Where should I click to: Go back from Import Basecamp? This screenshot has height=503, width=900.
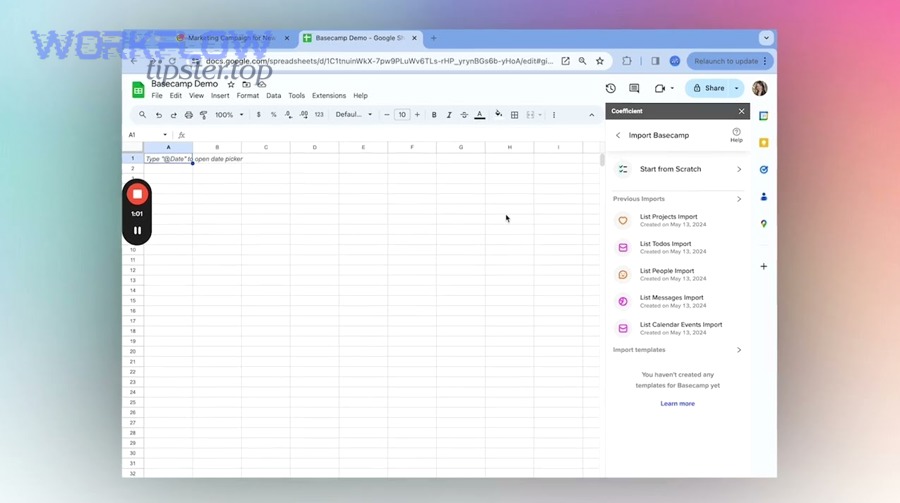pyautogui.click(x=618, y=136)
